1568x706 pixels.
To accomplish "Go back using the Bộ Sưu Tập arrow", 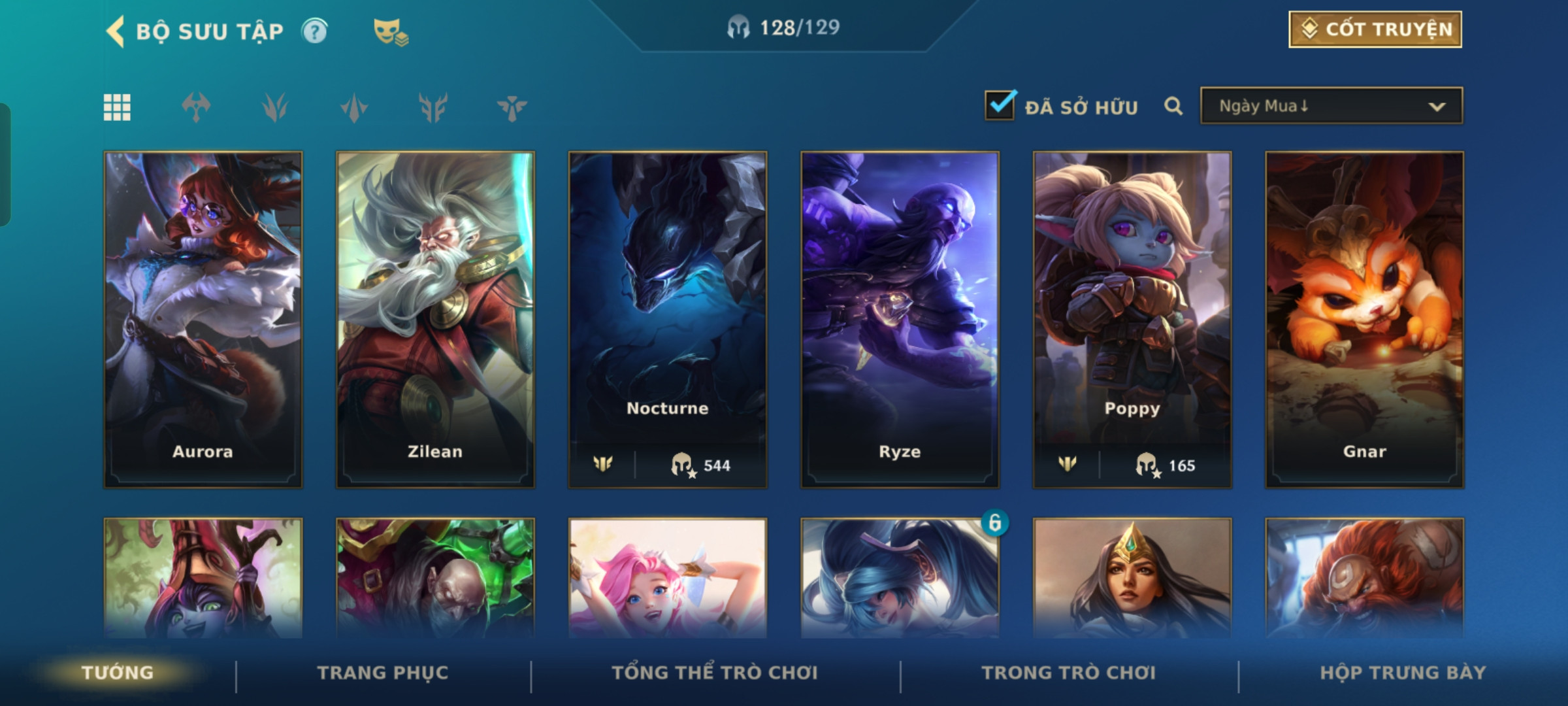I will (x=116, y=31).
